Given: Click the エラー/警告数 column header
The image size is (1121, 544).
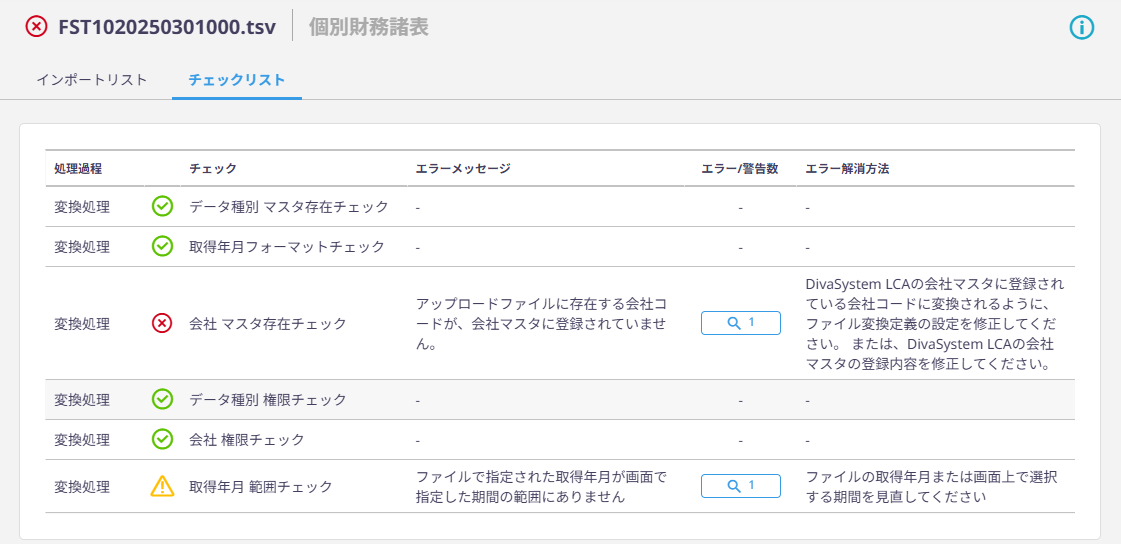Looking at the screenshot, I should [x=740, y=169].
